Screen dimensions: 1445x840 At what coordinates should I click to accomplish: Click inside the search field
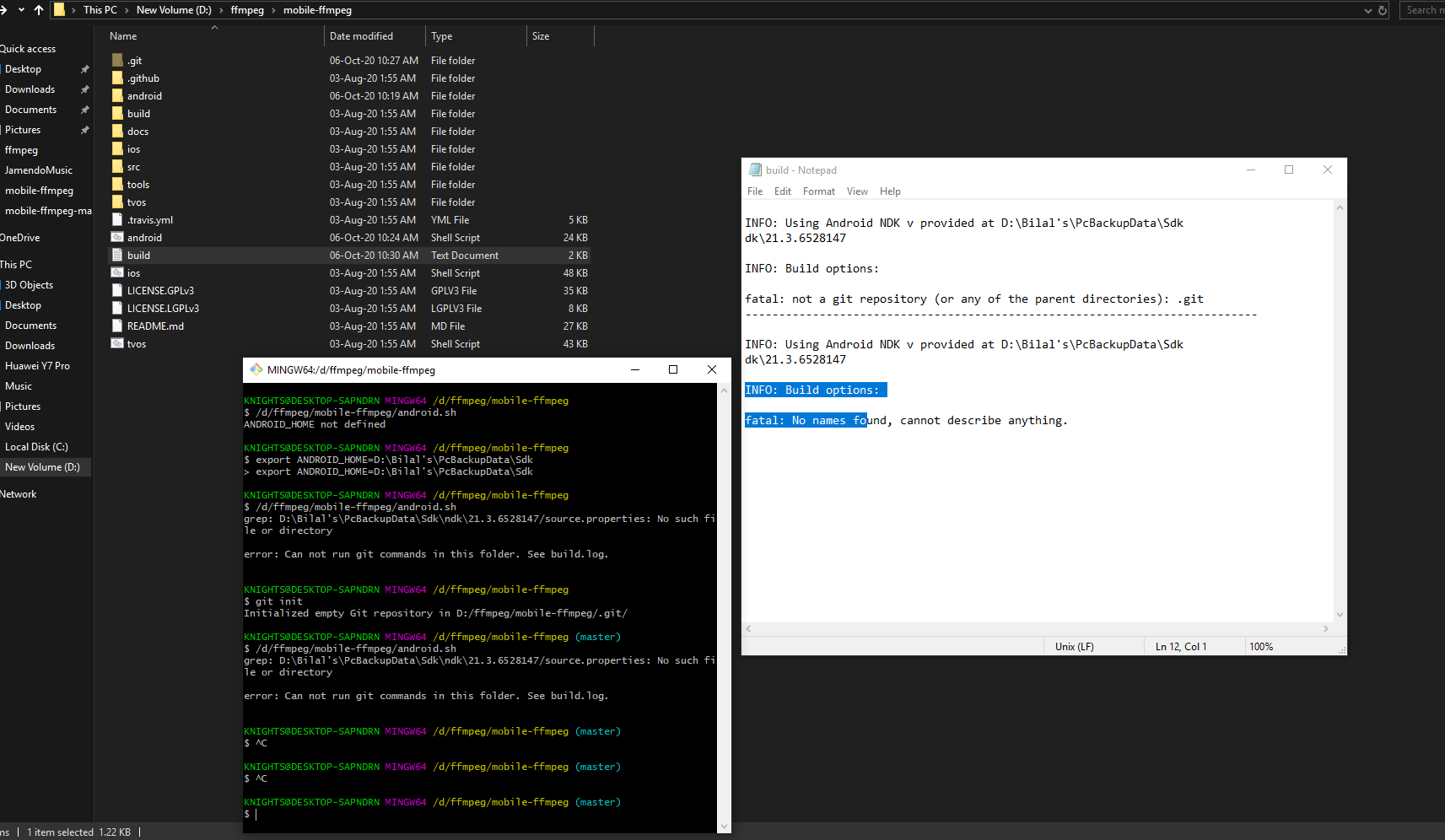(1426, 9)
